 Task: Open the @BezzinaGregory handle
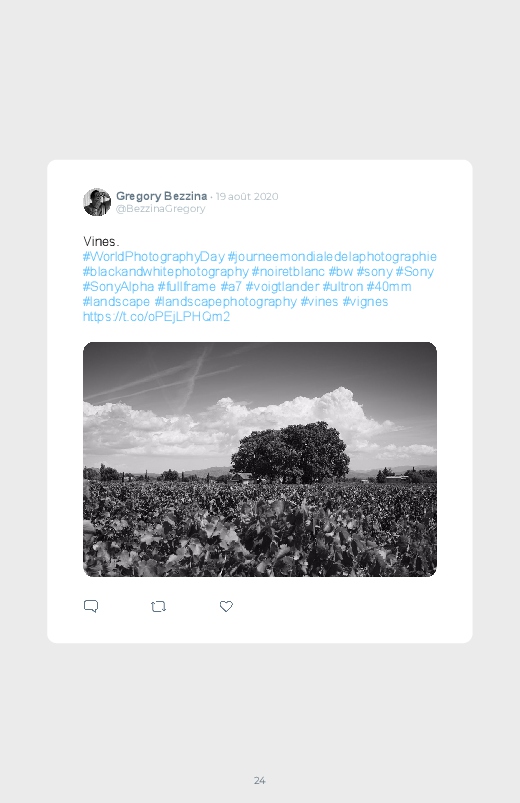tap(160, 209)
